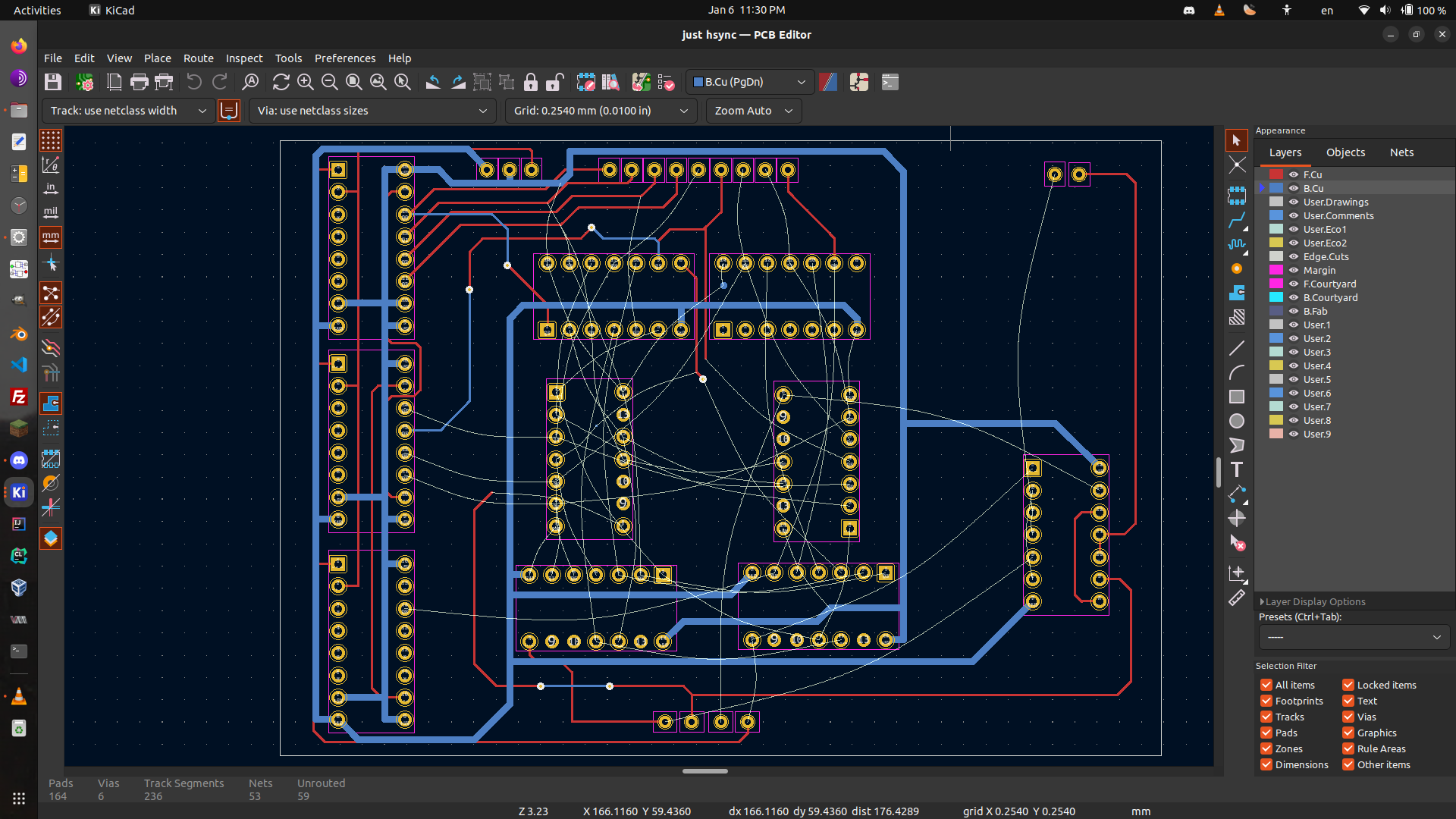Open the Inspect menu
This screenshot has height=819, width=1456.
tap(244, 58)
